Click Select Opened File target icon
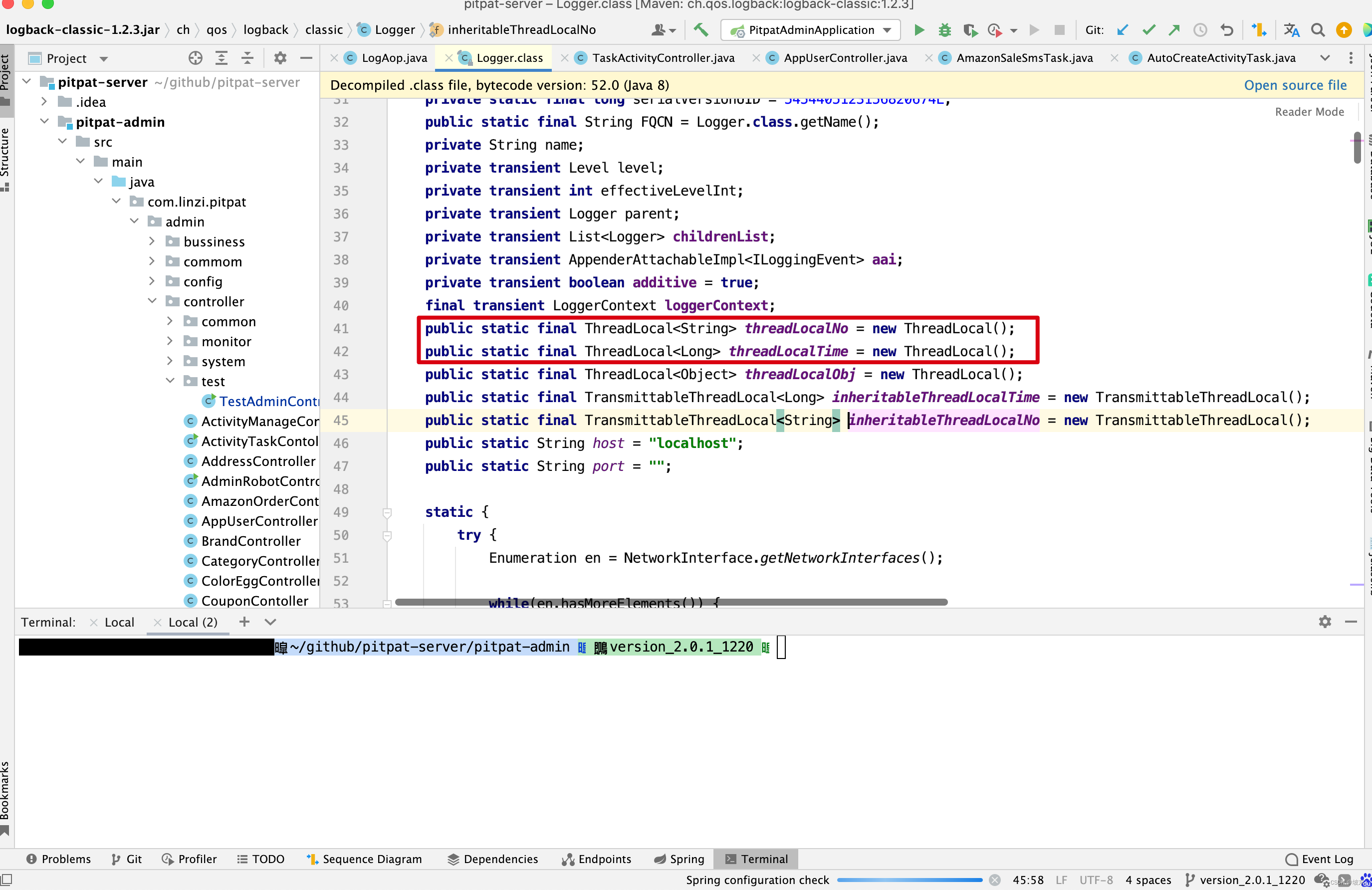The width and height of the screenshot is (1372, 890). point(196,58)
